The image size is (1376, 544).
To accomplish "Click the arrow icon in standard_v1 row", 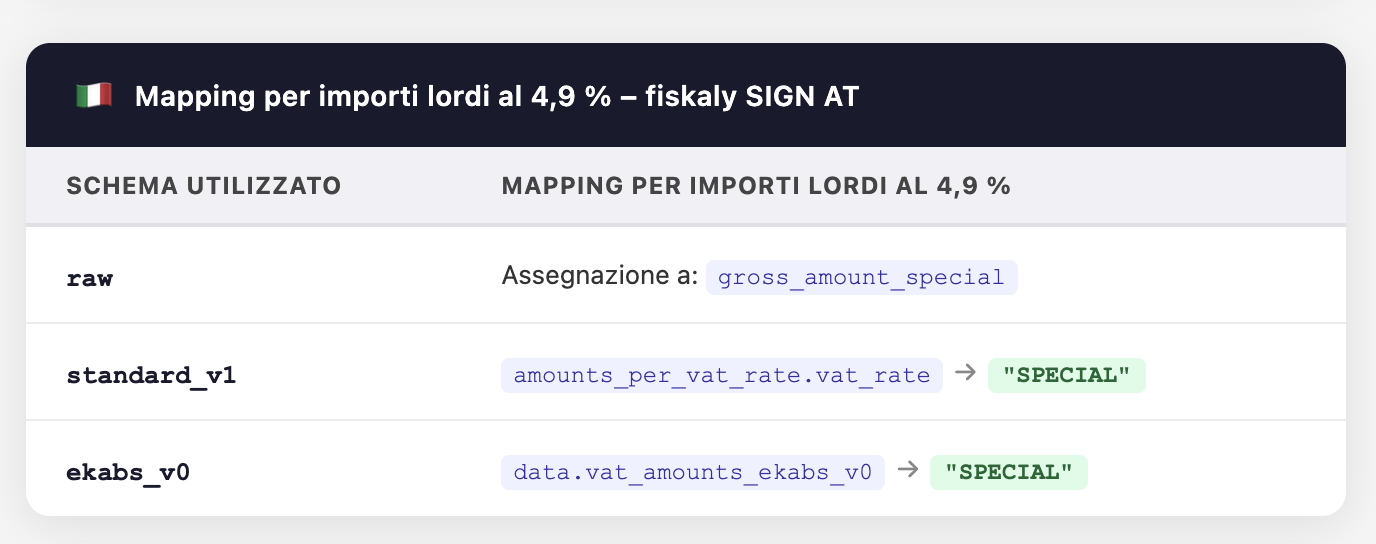I will click(965, 374).
